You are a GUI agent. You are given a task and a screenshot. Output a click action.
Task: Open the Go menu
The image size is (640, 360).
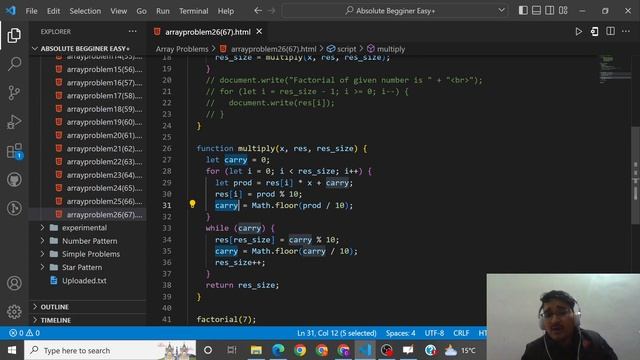pyautogui.click(x=141, y=11)
